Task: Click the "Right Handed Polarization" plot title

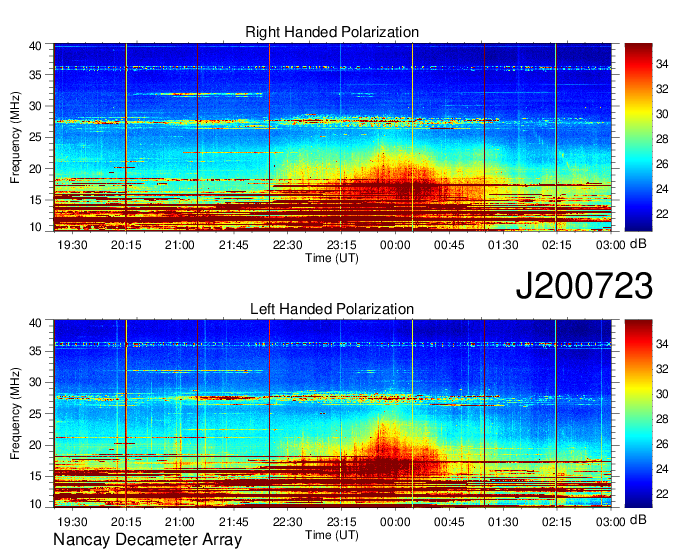Action: (332, 32)
